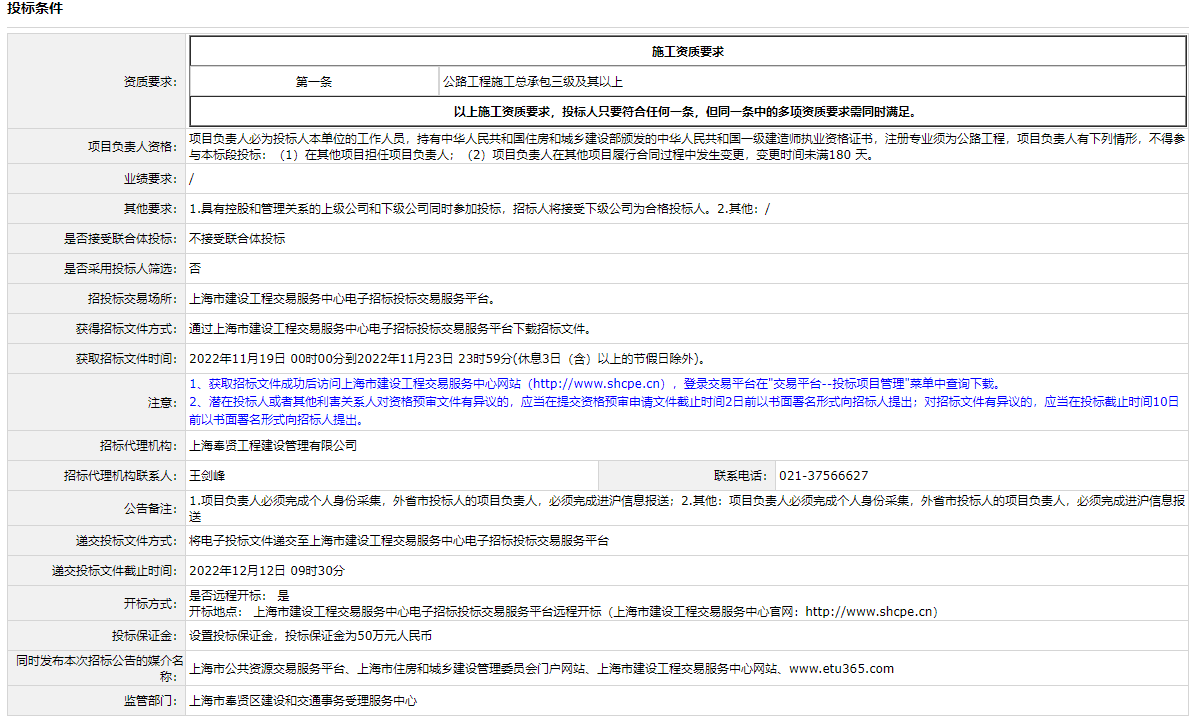Click the blue second notice paragraph in 注意
The width and height of the screenshot is (1195, 719).
coord(684,411)
